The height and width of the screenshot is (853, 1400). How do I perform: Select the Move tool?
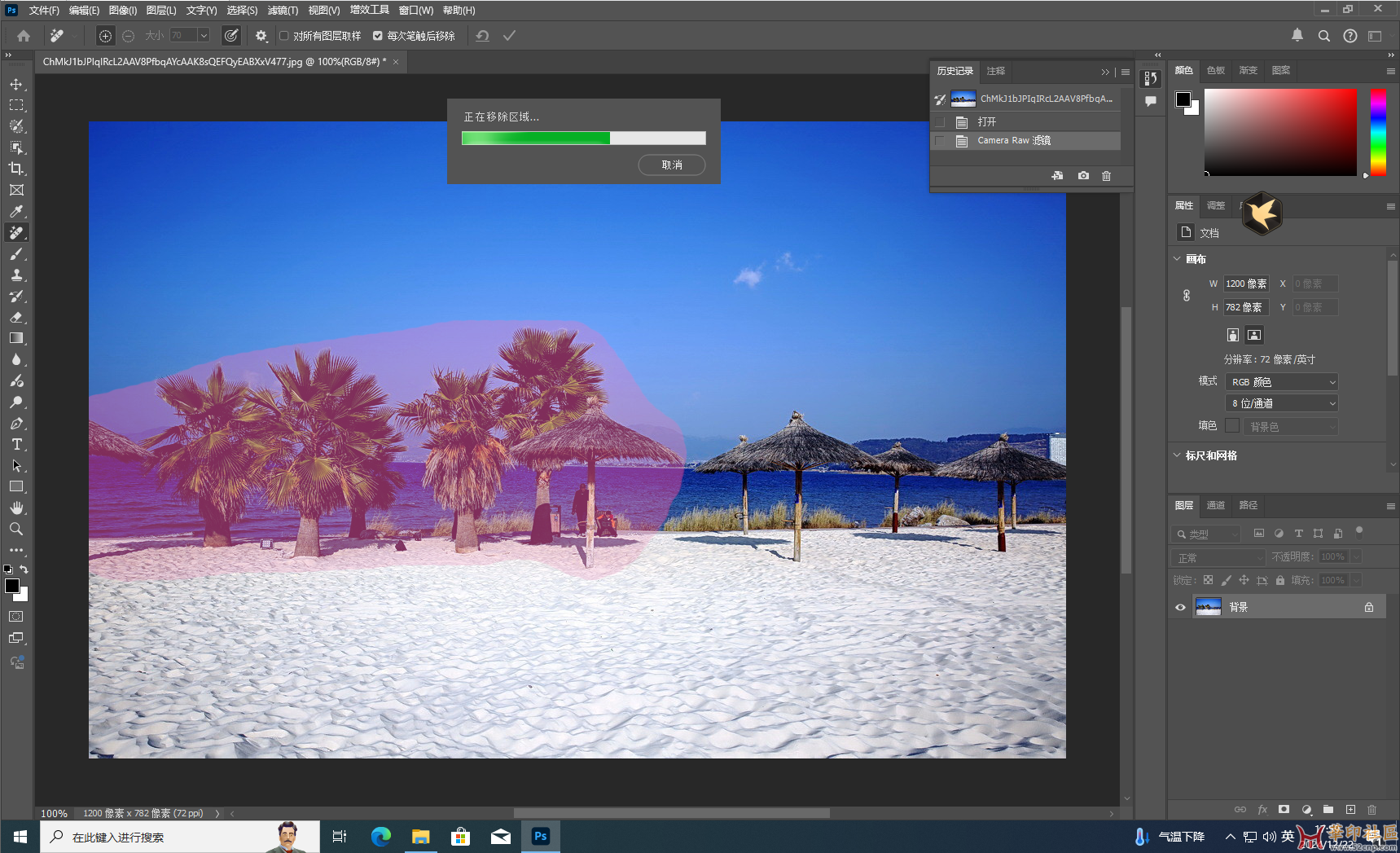(x=16, y=85)
